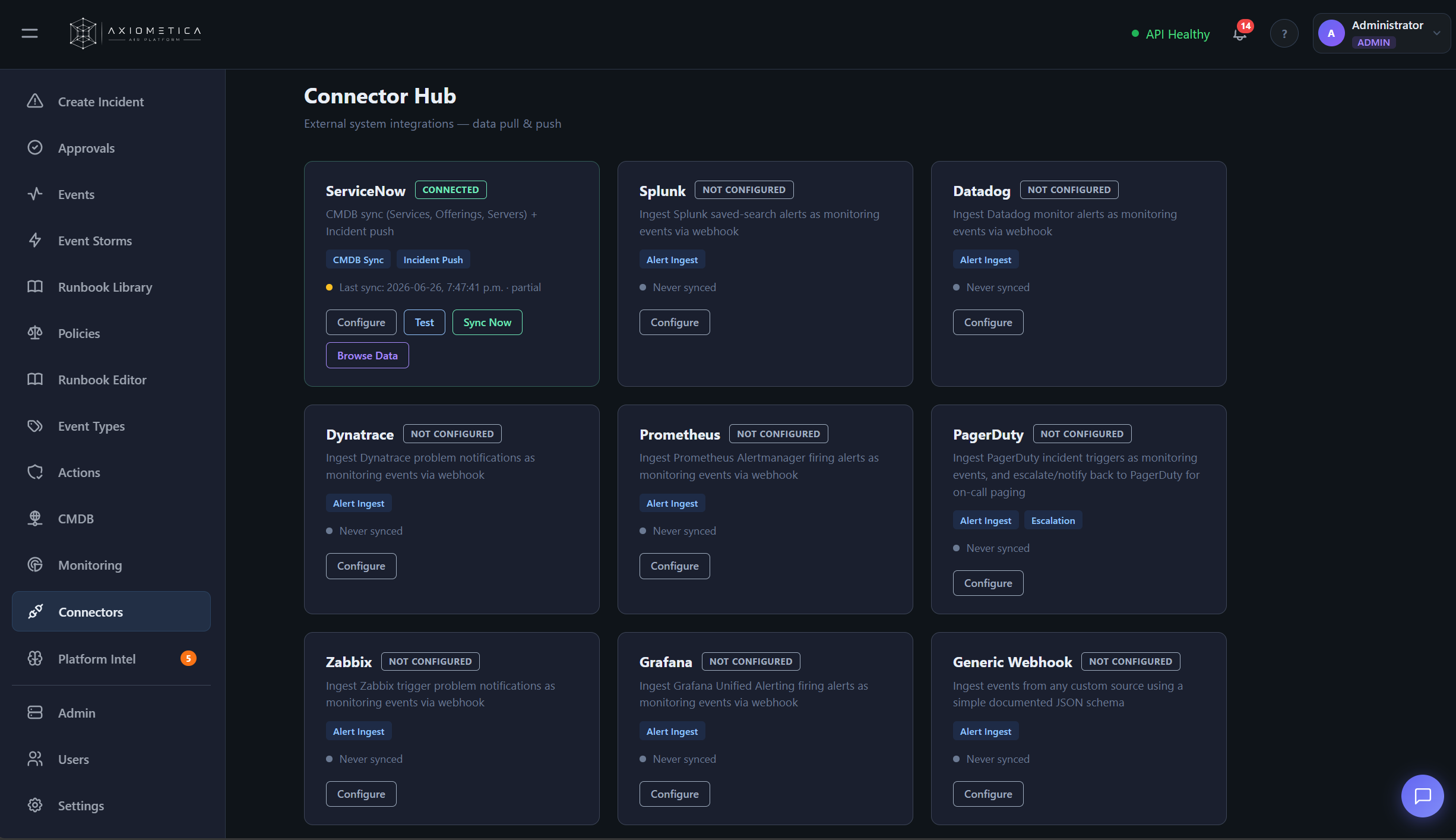This screenshot has width=1456, height=840.
Task: Click the Actions sidebar icon
Action: pyautogui.click(x=35, y=472)
